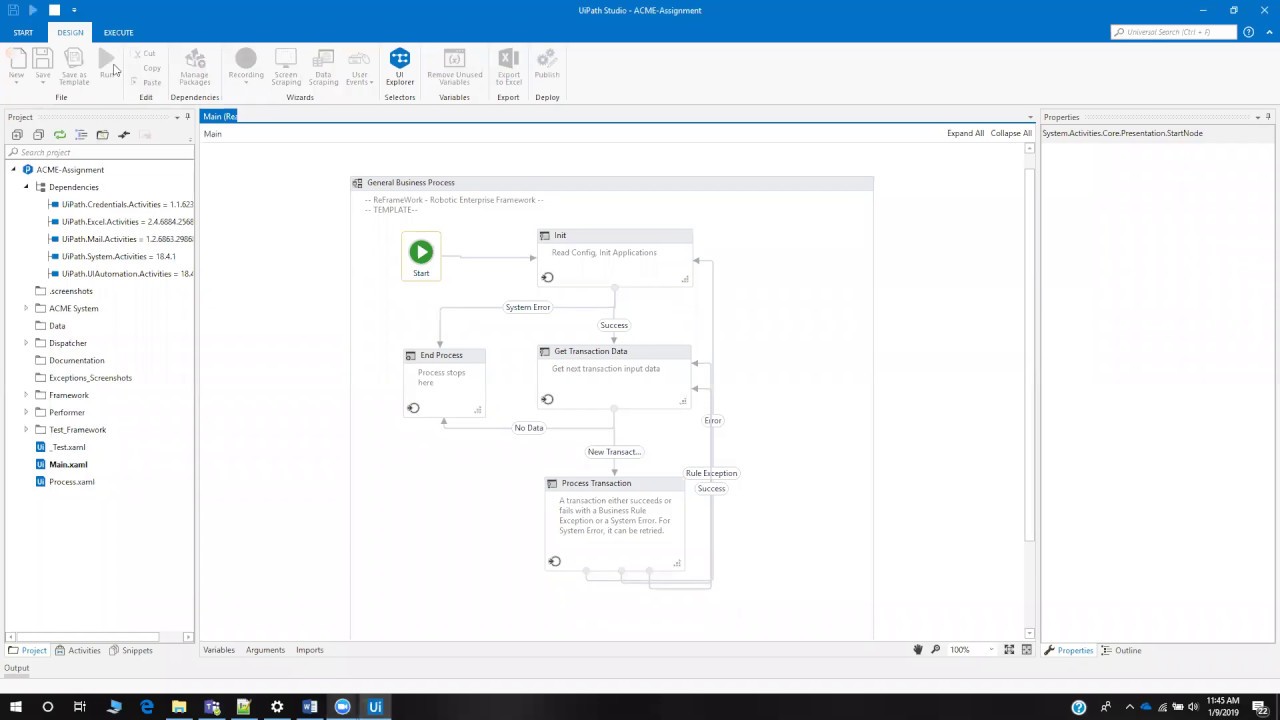
Task: Pin the Properties panel
Action: pos(1268,117)
